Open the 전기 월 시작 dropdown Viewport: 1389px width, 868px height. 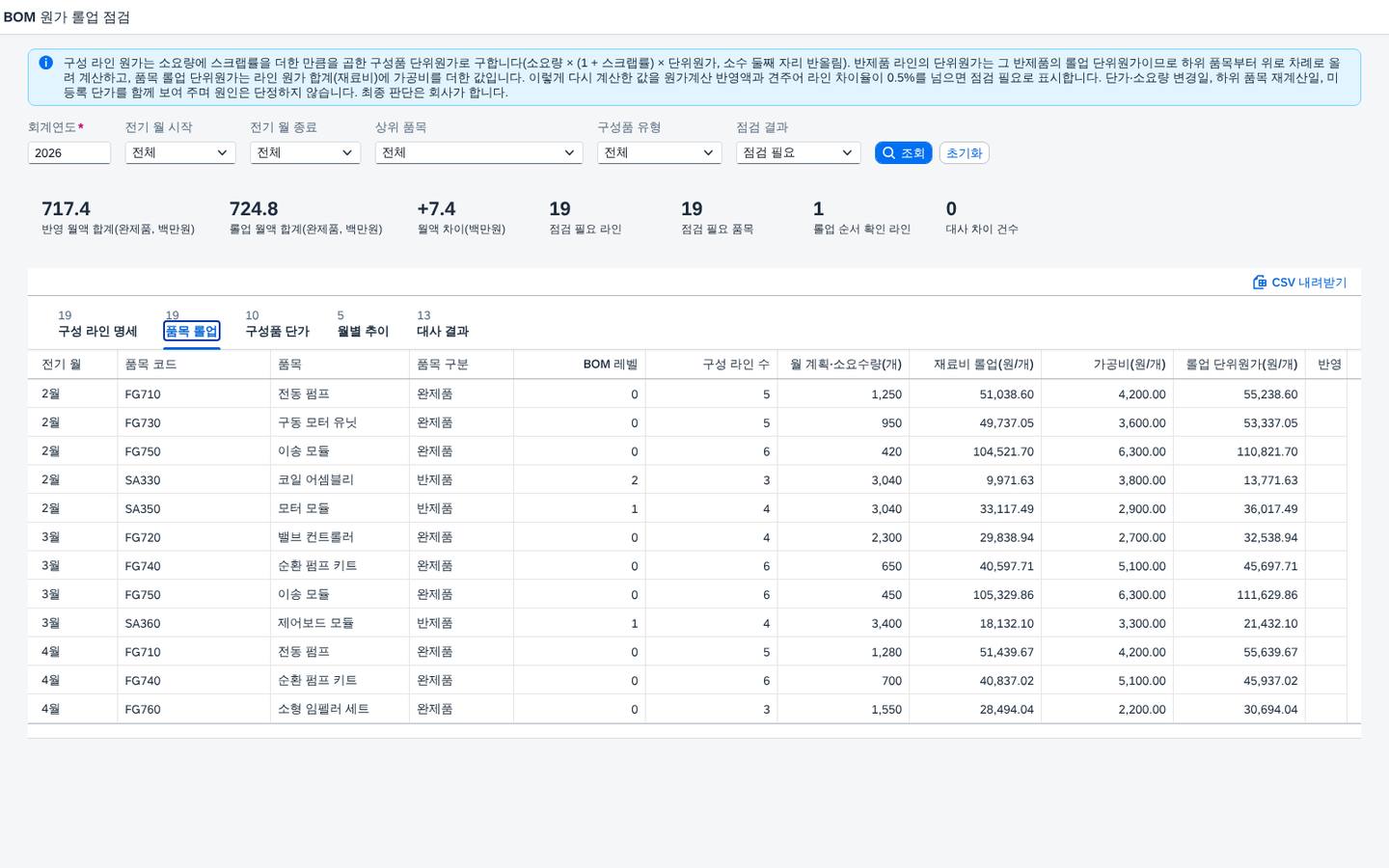click(x=180, y=152)
